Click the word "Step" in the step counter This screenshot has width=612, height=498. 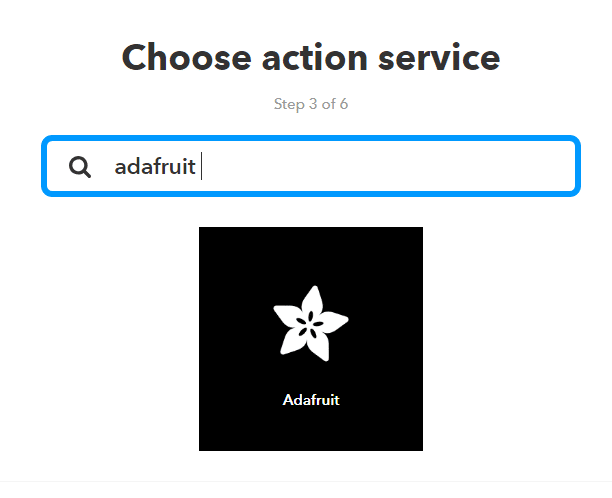pos(289,104)
